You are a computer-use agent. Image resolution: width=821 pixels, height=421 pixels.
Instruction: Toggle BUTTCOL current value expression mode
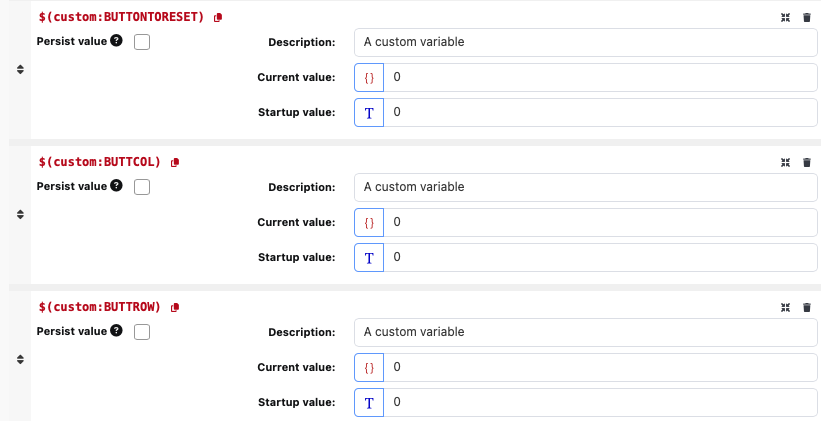coord(369,222)
